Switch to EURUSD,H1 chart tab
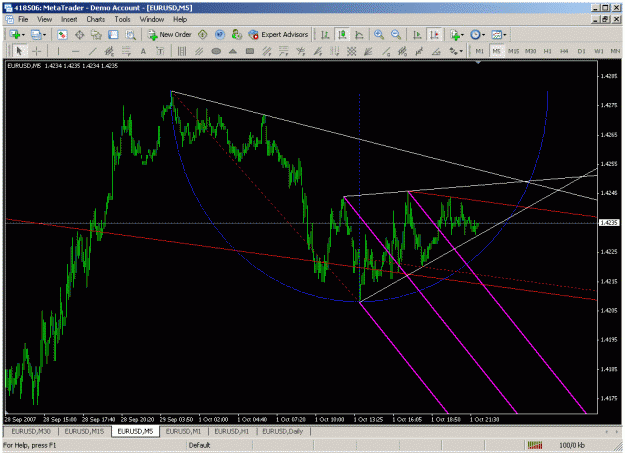The height and width of the screenshot is (453, 625). (232, 431)
